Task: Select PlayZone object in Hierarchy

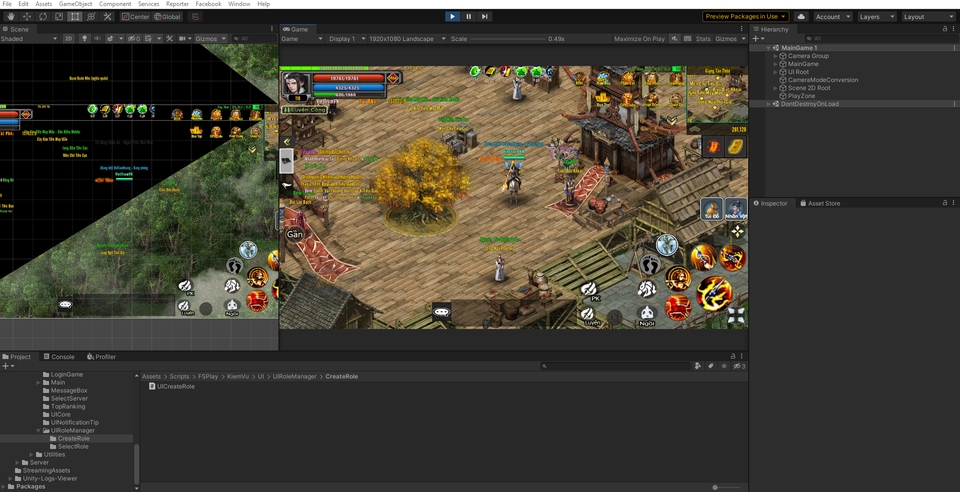Action: coord(801,96)
